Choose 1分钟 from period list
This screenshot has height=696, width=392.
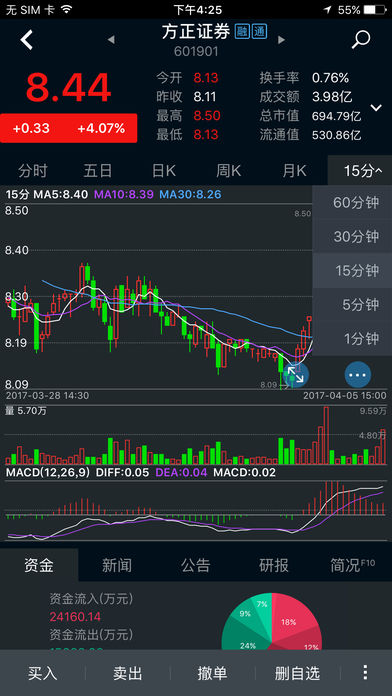[x=352, y=339]
